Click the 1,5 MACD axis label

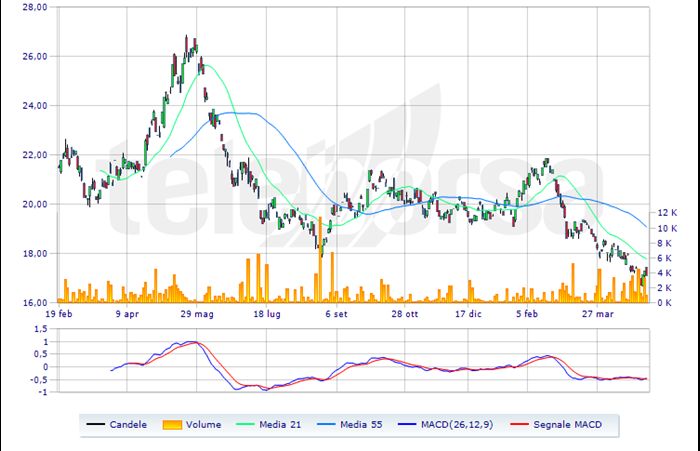pyautogui.click(x=40, y=329)
